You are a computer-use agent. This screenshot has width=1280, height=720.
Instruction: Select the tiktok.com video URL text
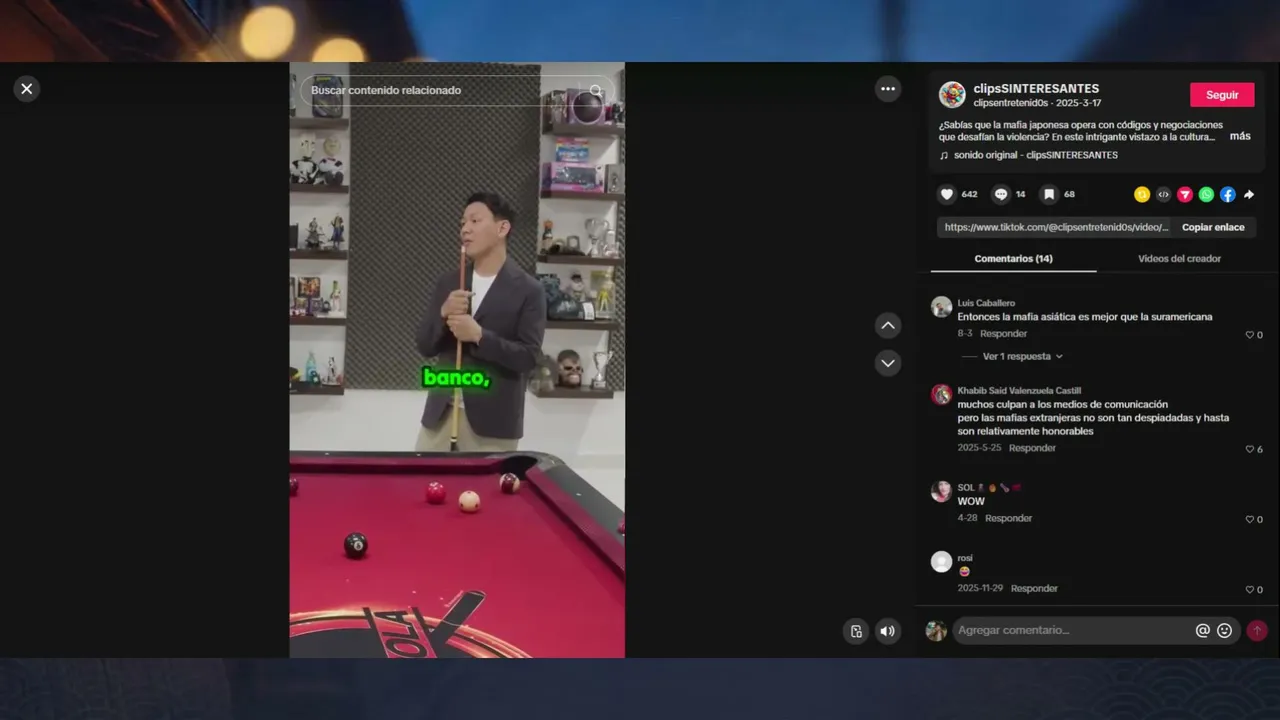click(x=1056, y=227)
